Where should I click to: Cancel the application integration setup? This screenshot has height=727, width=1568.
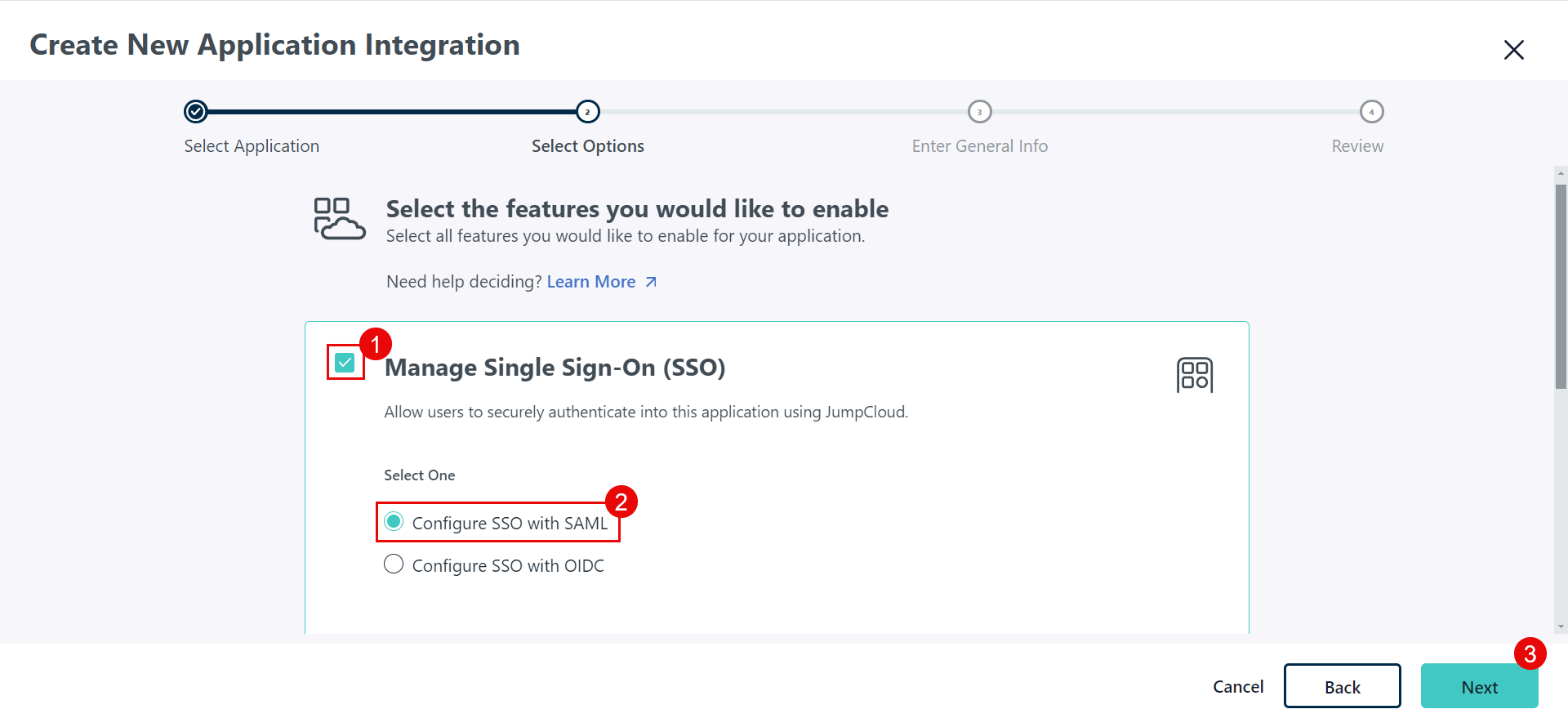[1237, 687]
